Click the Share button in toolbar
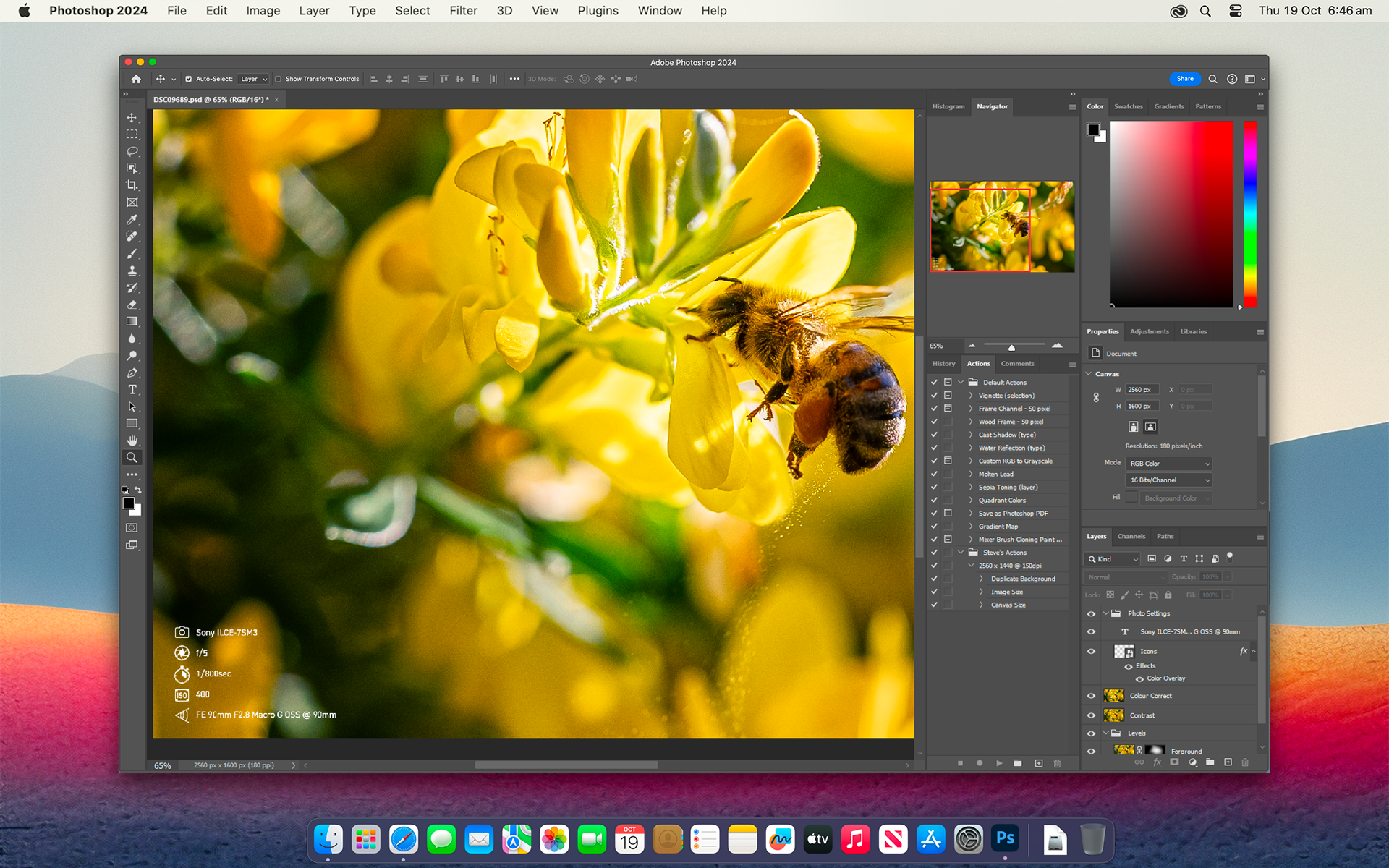 [1185, 79]
